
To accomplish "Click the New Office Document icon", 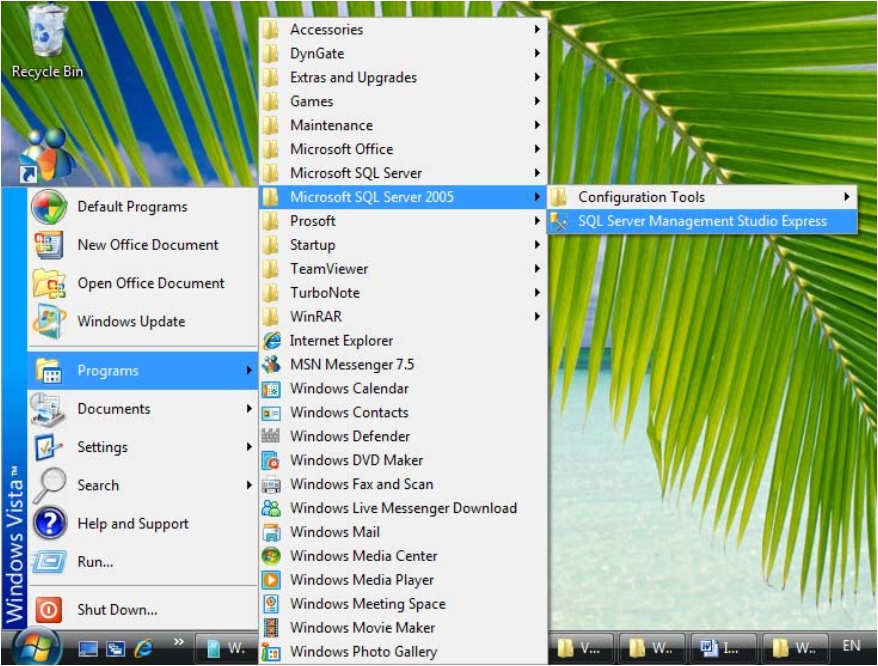I will [x=49, y=245].
